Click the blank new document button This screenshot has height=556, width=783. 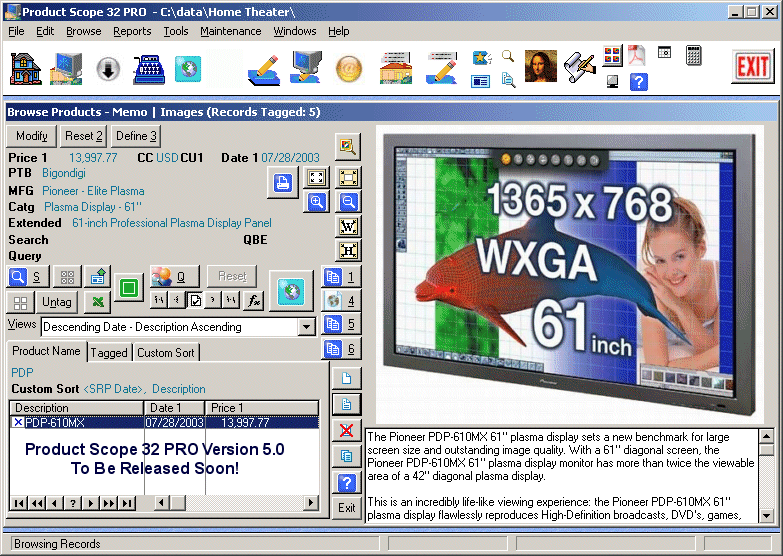347,378
